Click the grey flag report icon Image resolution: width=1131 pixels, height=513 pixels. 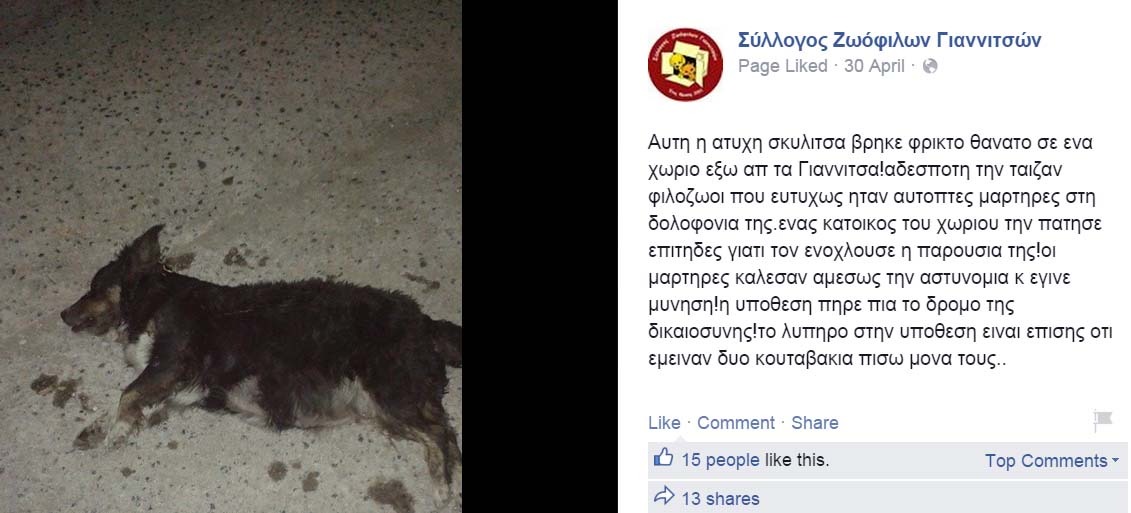1102,420
